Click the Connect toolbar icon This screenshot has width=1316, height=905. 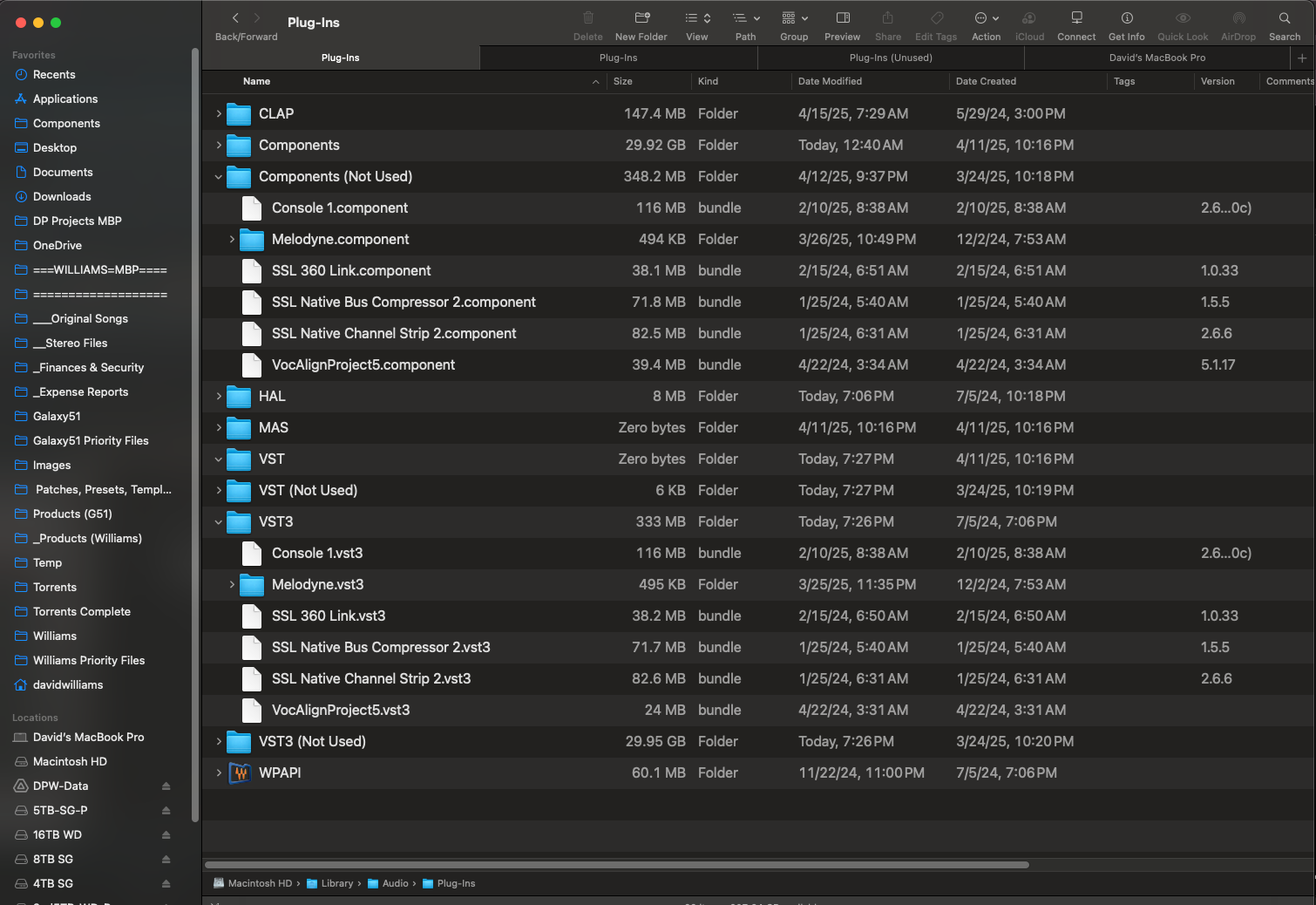coord(1077,18)
